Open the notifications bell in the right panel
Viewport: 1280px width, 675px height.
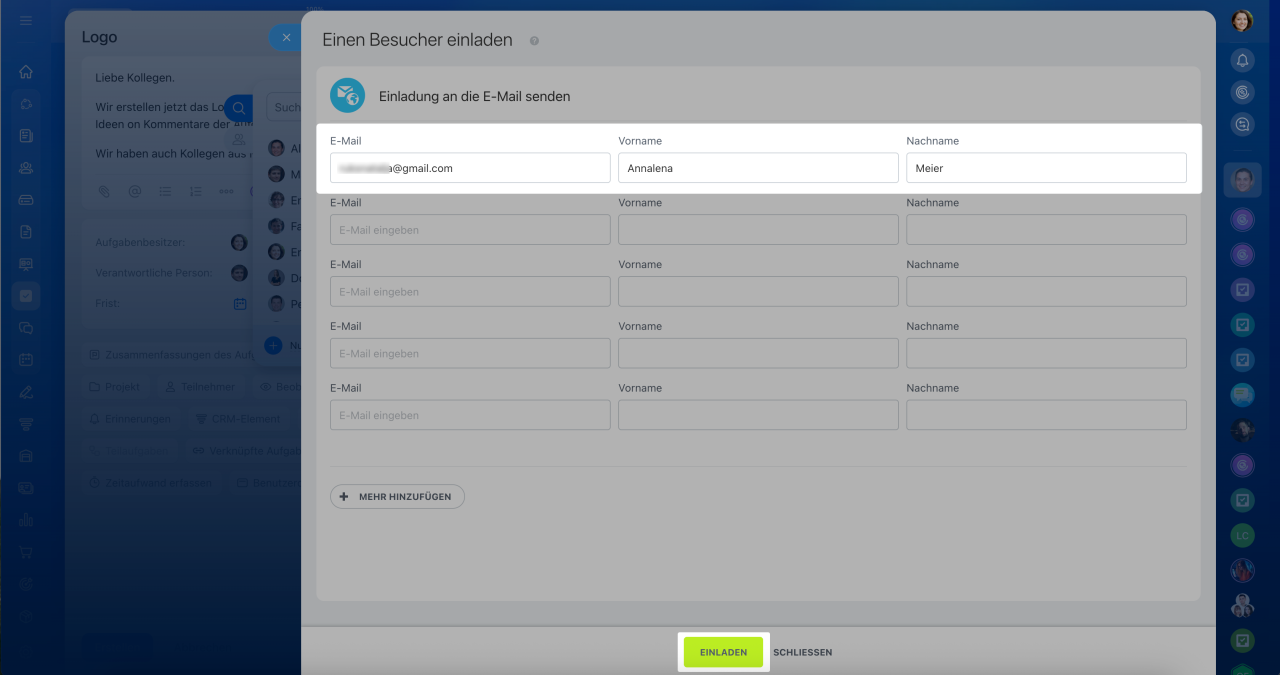click(1242, 61)
